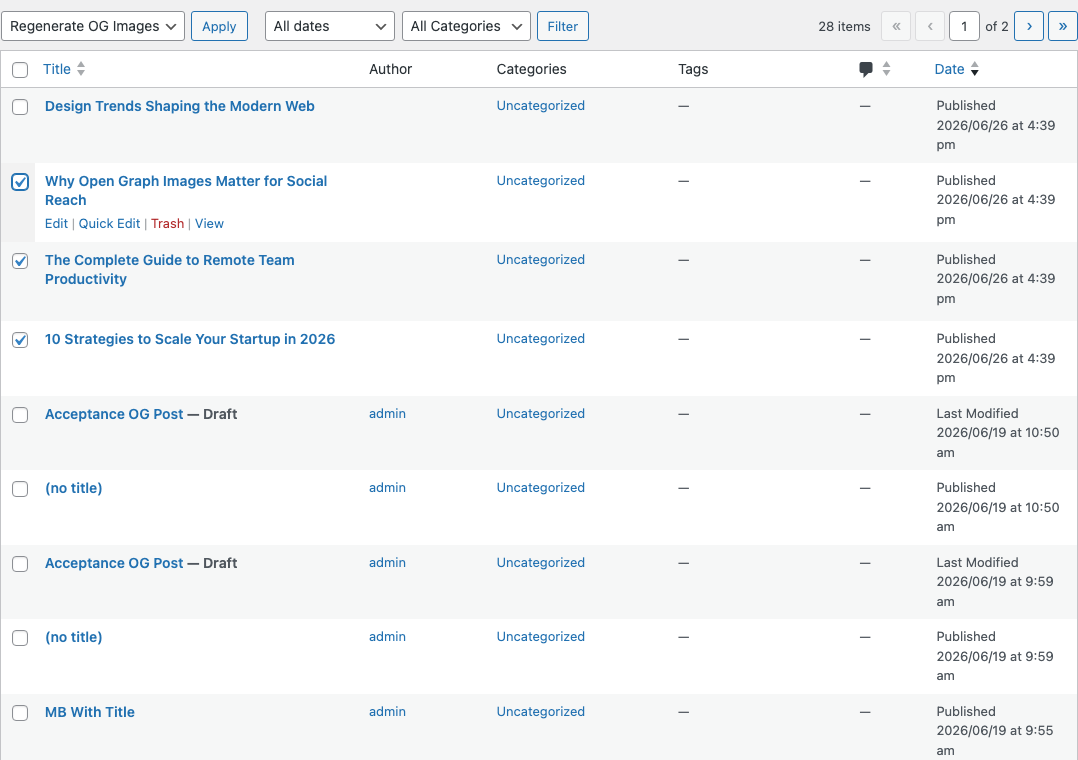Toggle the select-all checkbox in header

pyautogui.click(x=20, y=69)
